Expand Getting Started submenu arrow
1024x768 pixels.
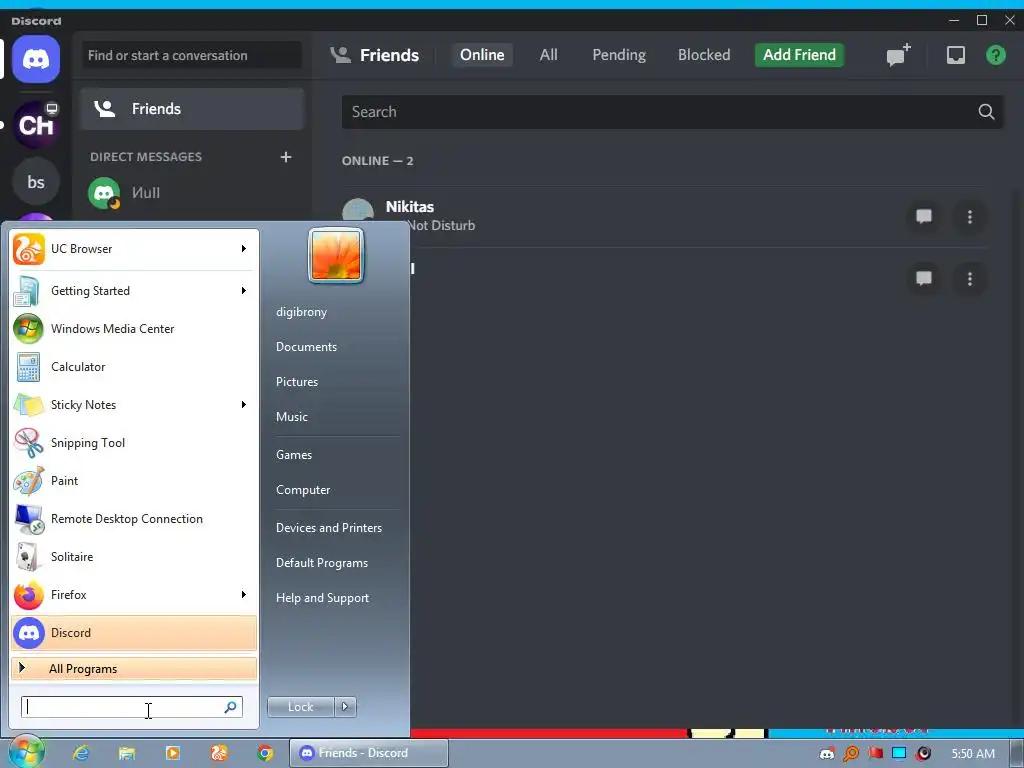pos(244,291)
